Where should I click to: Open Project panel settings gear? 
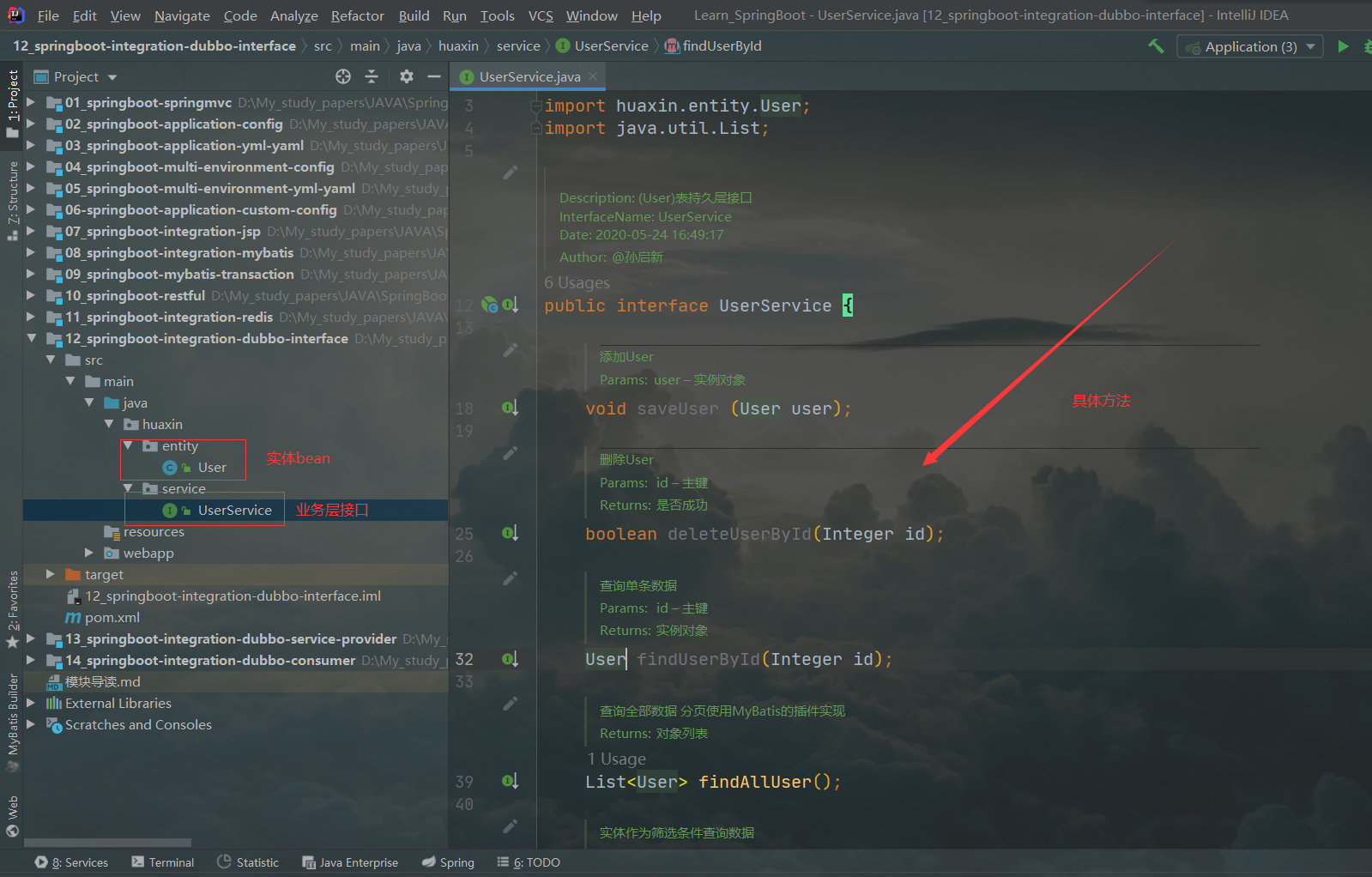click(407, 76)
